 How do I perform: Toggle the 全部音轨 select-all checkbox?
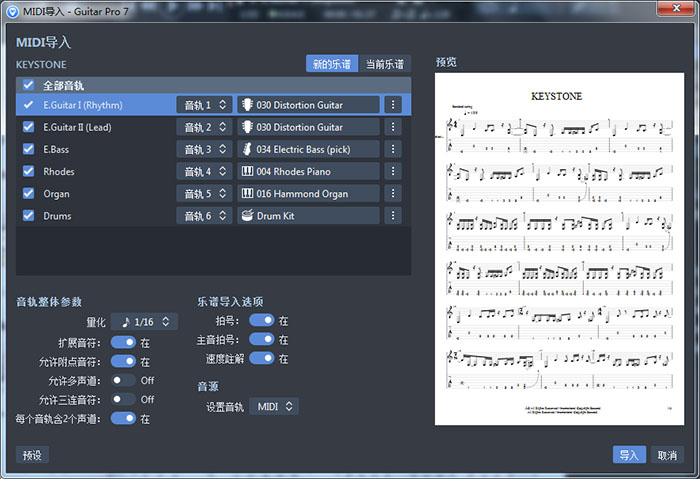pyautogui.click(x=28, y=85)
